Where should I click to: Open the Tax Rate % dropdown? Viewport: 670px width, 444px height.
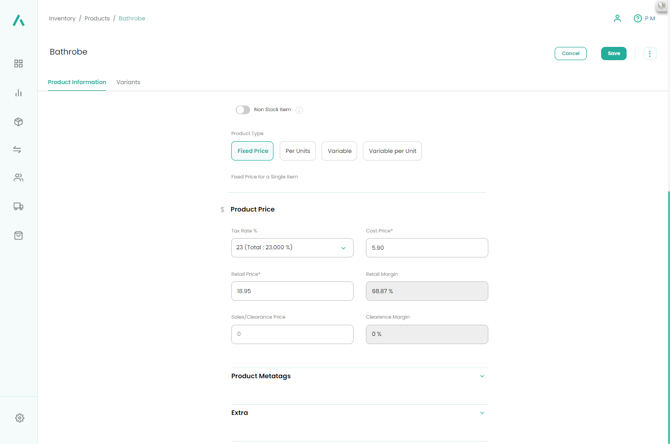(292, 248)
